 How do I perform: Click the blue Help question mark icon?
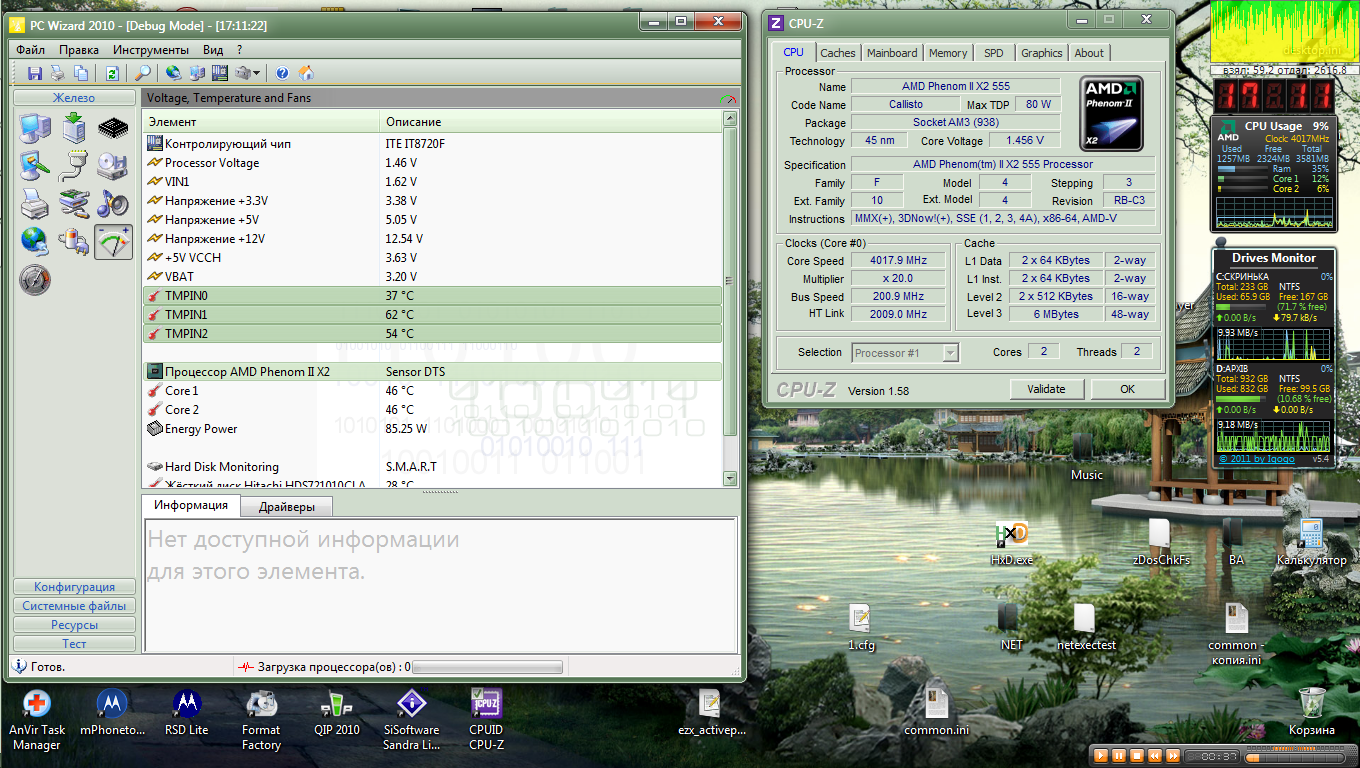[283, 73]
